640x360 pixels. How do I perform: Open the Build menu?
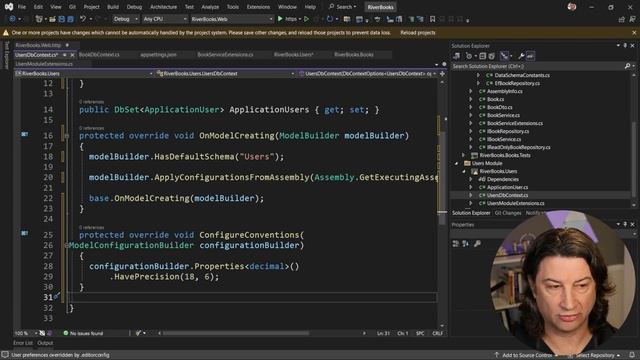[113, 7]
